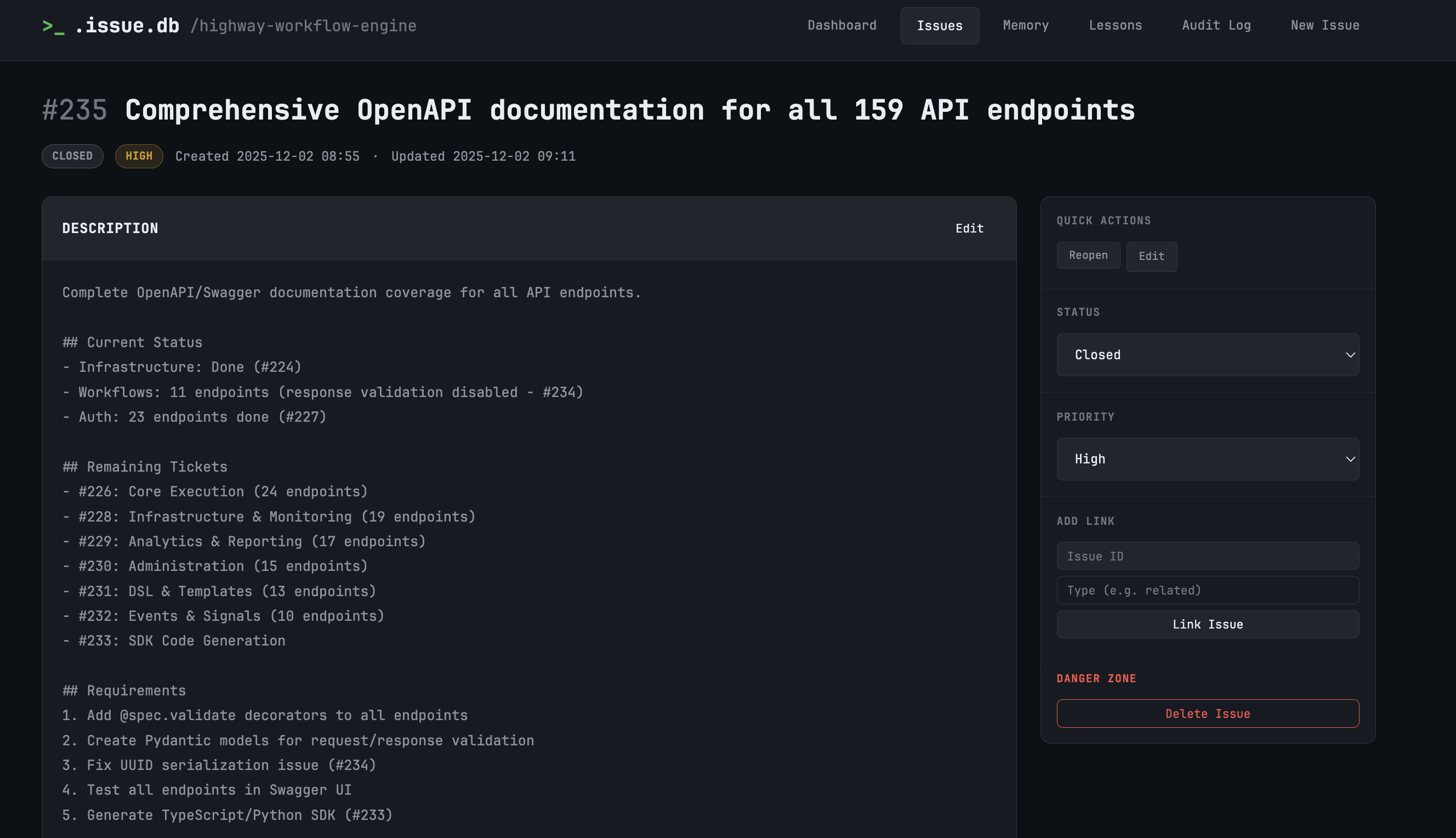
Task: Click the terminal prompt logo icon
Action: [53, 26]
